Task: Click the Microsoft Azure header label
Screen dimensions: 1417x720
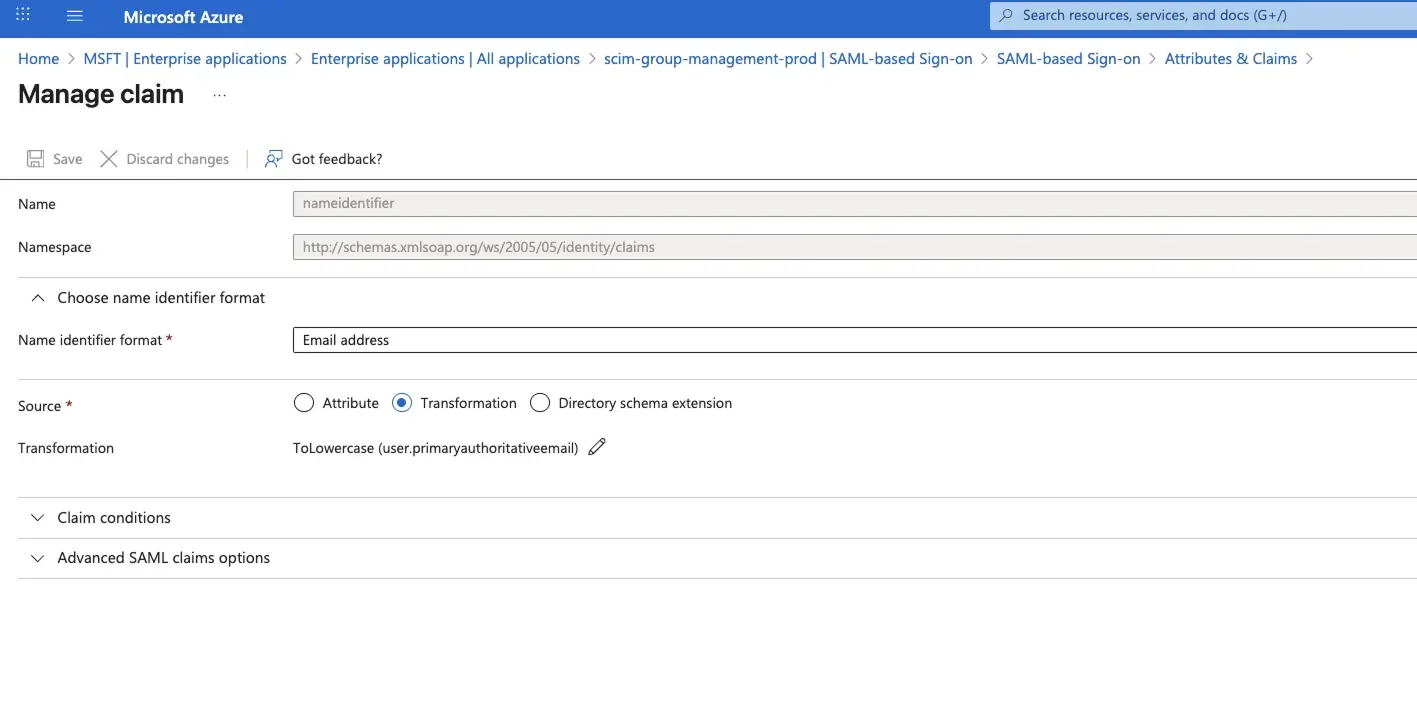Action: 182,16
